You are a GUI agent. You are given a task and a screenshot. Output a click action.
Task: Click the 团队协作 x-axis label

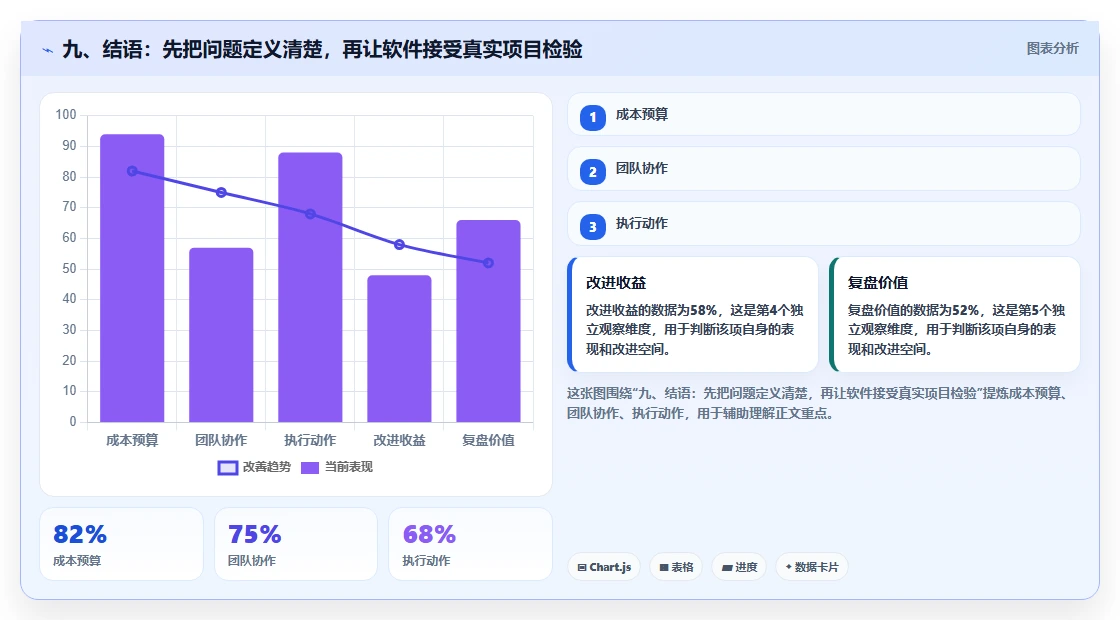[221, 441]
